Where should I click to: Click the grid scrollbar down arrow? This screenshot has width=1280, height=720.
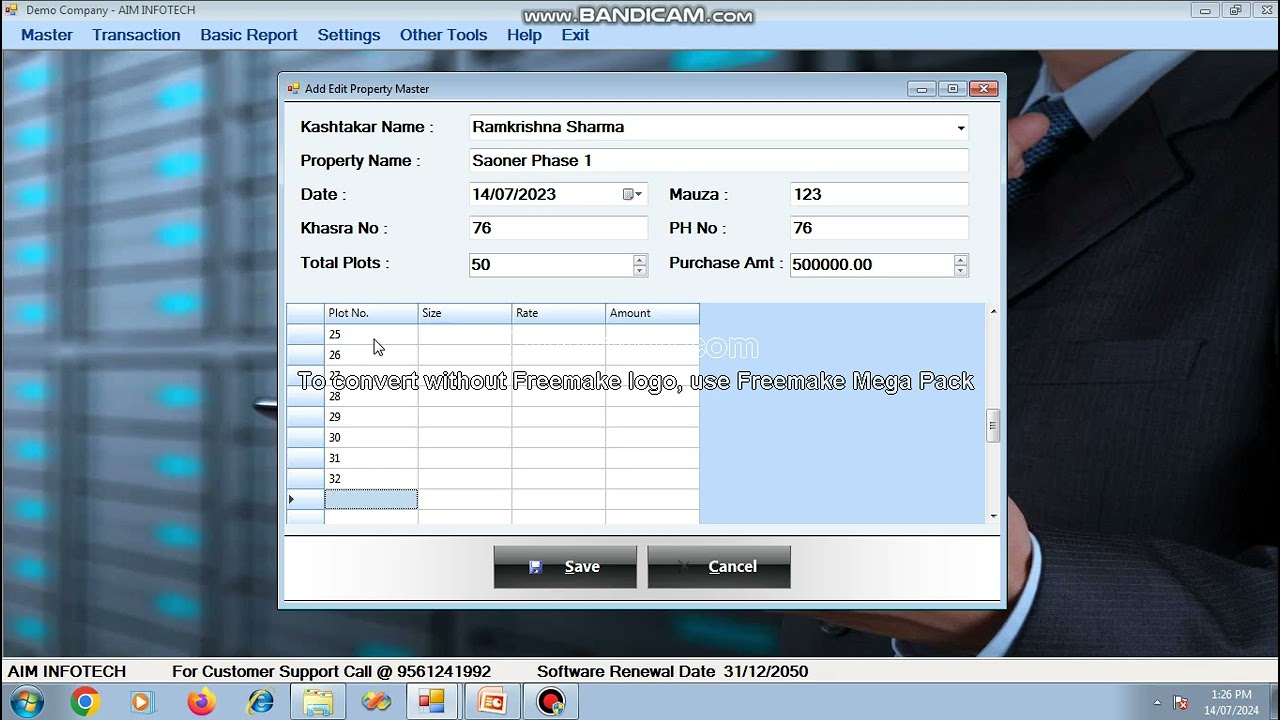(993, 516)
